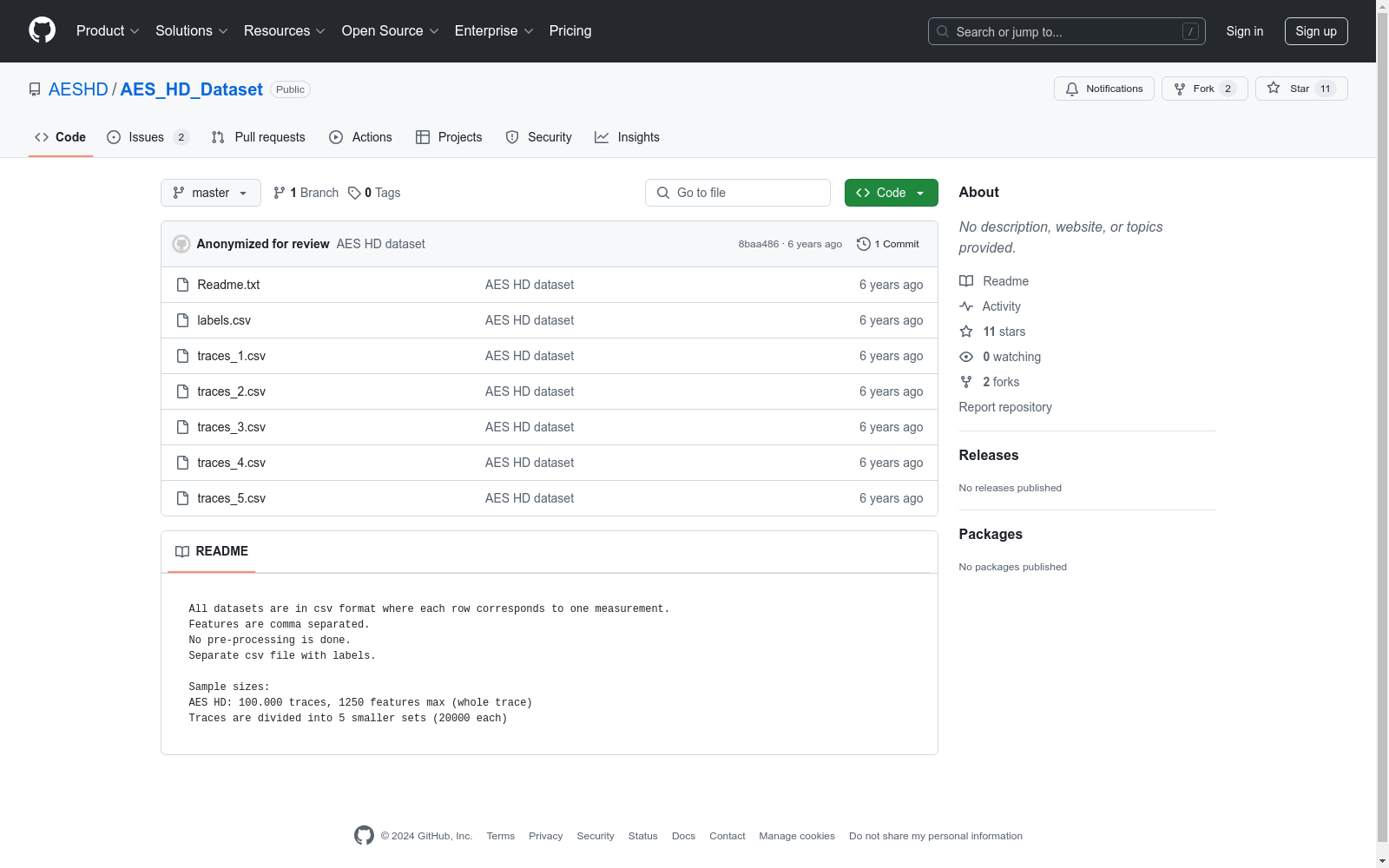View the 0 Tags link

tap(374, 193)
